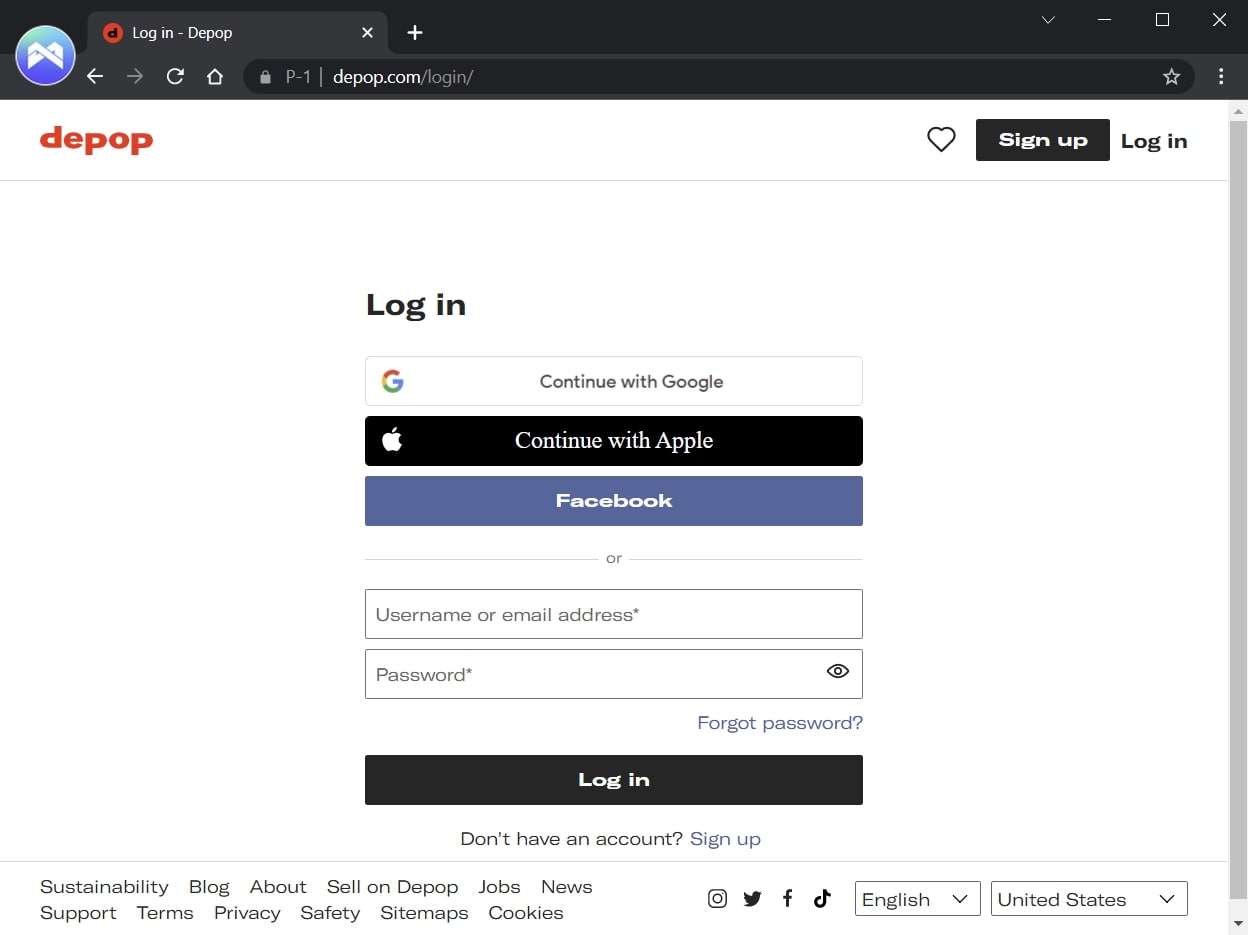Image resolution: width=1248 pixels, height=935 pixels.
Task: Continue with Google sign-in
Action: [x=614, y=381]
